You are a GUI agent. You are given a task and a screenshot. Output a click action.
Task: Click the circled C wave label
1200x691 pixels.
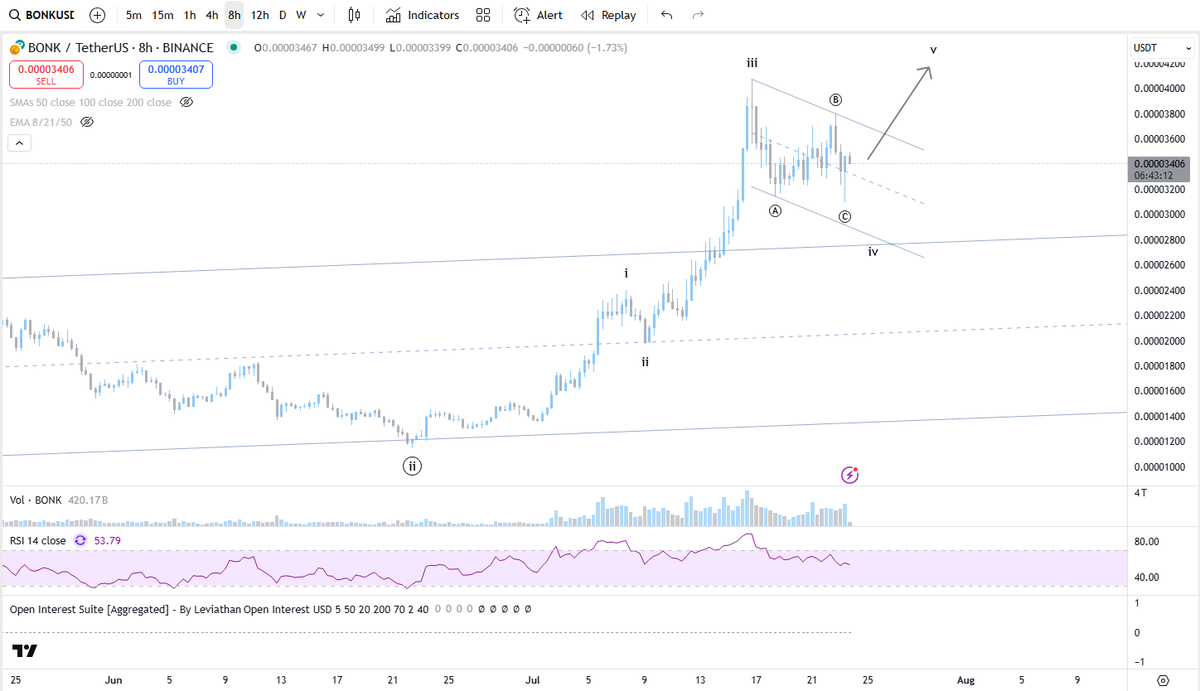(845, 217)
